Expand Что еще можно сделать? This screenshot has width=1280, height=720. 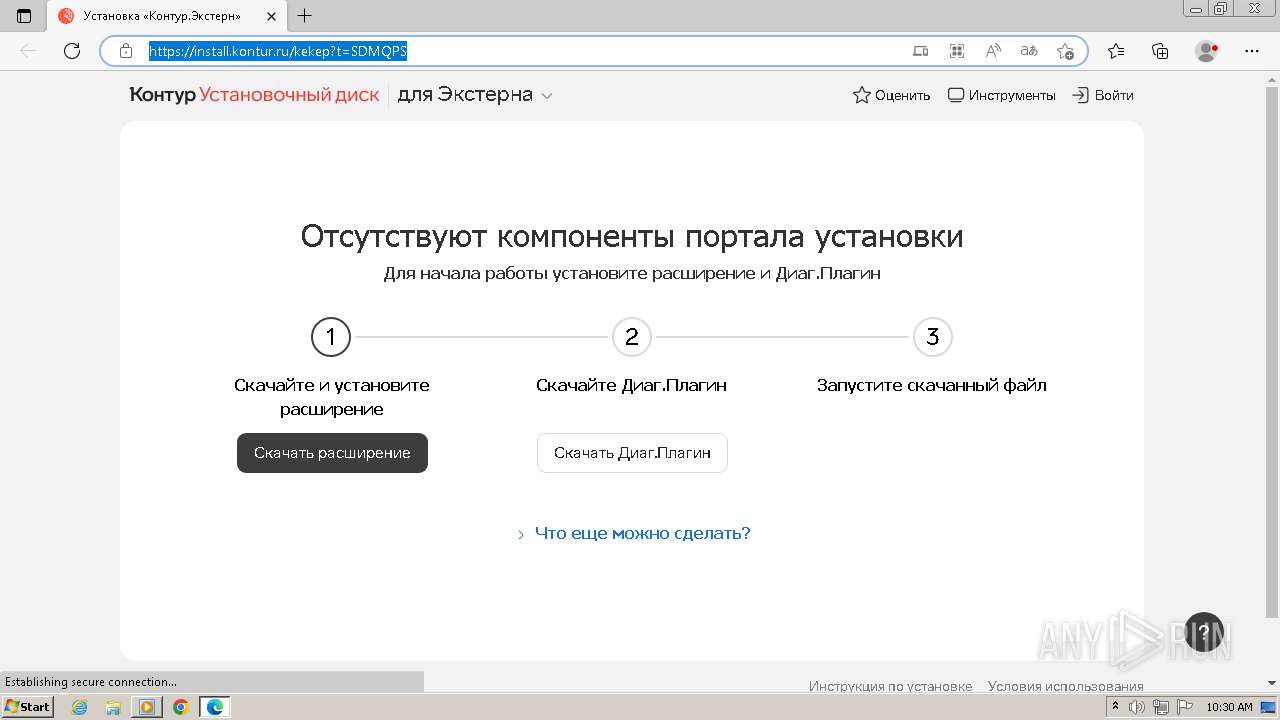(633, 533)
